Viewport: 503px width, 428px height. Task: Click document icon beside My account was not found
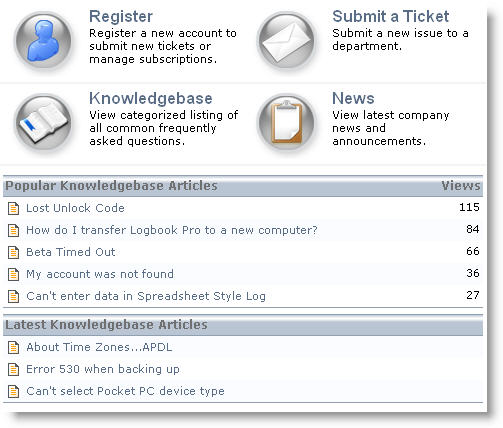13,274
